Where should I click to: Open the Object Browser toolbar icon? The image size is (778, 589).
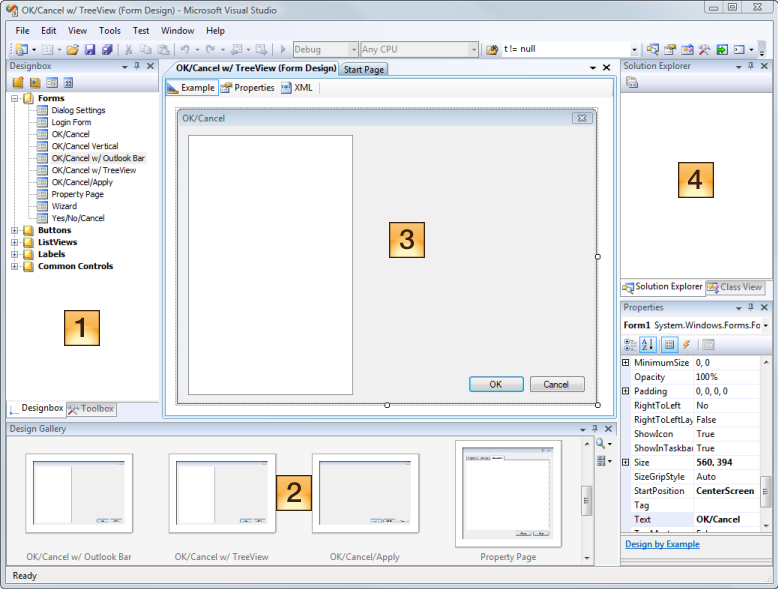click(687, 49)
